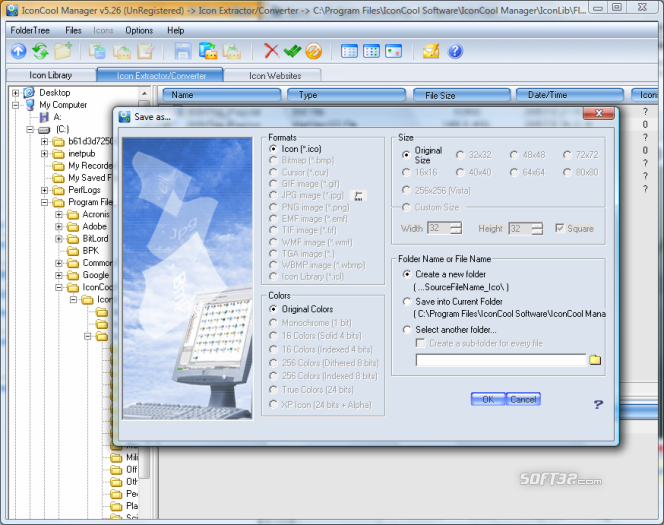Close the Save as dialog
The image size is (664, 525).
tap(598, 113)
